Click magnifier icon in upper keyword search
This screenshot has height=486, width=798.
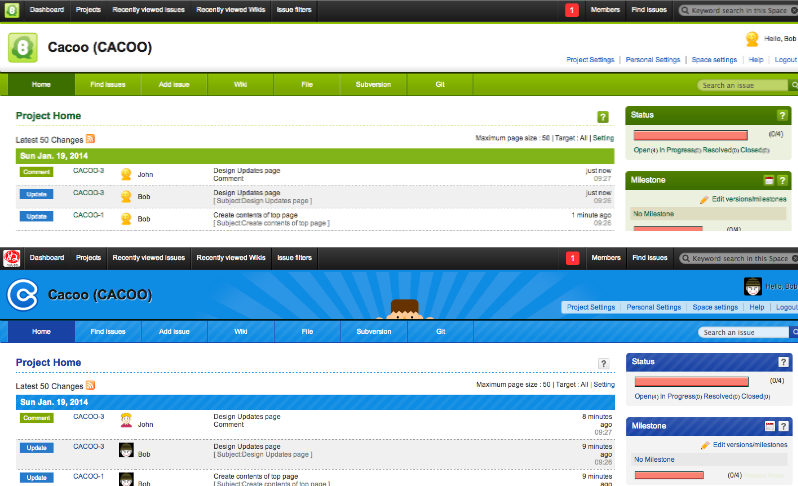point(685,10)
